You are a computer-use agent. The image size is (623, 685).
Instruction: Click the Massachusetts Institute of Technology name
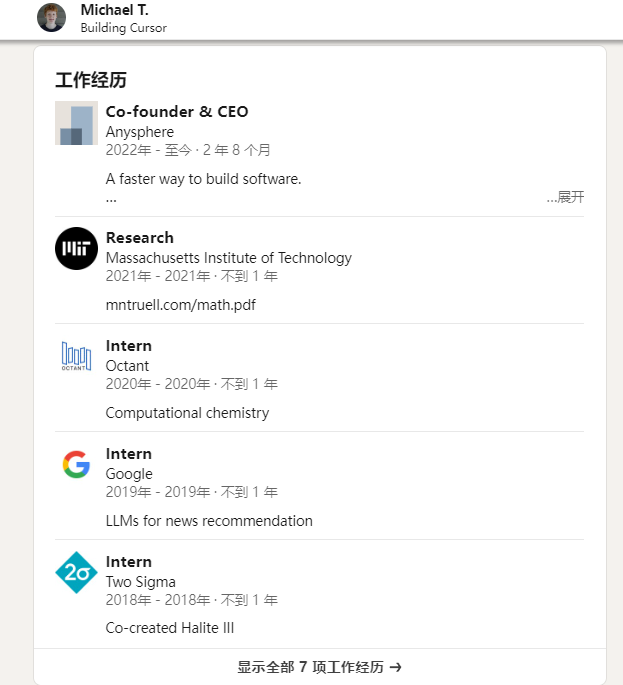pos(228,258)
